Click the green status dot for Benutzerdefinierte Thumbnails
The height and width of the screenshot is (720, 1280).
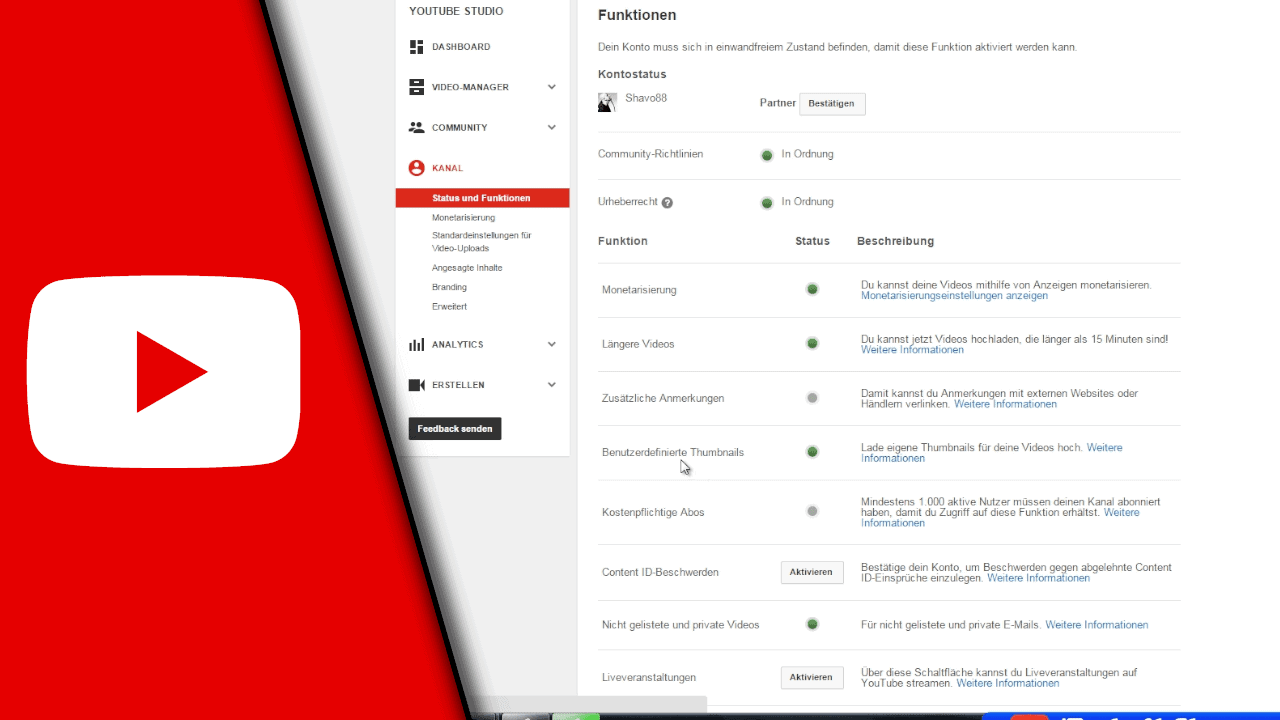pos(812,452)
